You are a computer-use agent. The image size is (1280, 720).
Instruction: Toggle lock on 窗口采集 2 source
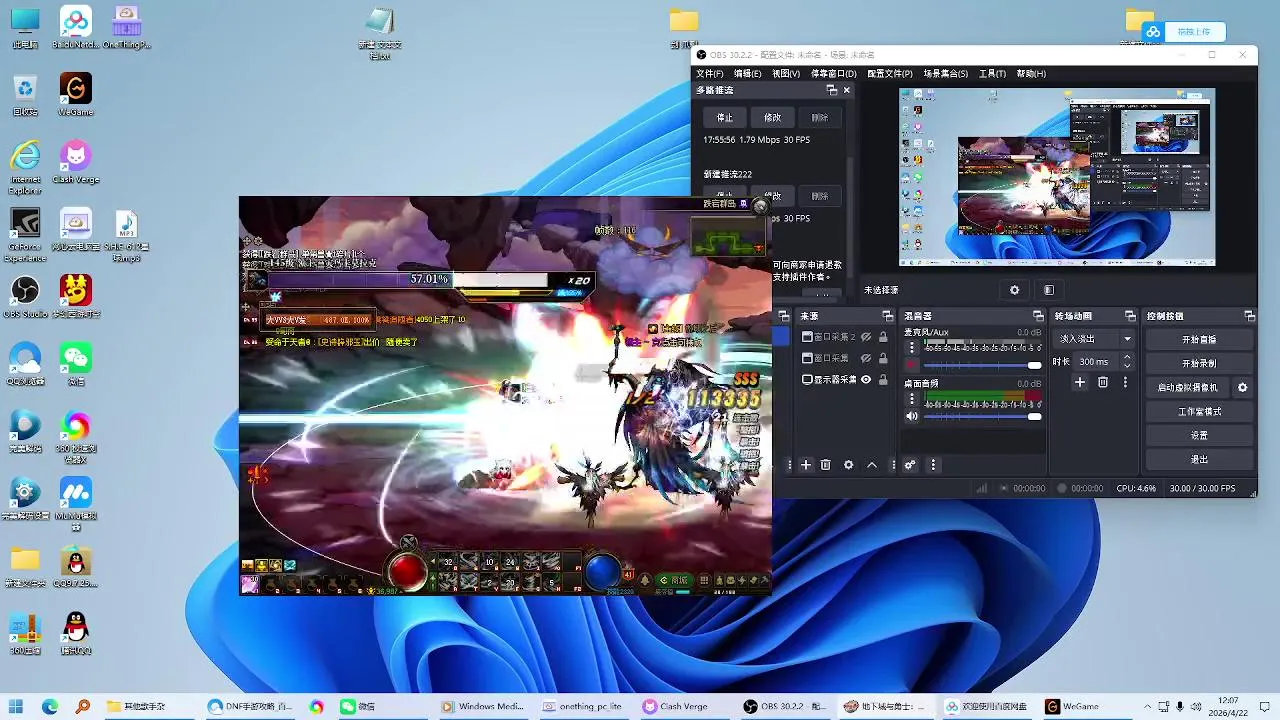883,337
